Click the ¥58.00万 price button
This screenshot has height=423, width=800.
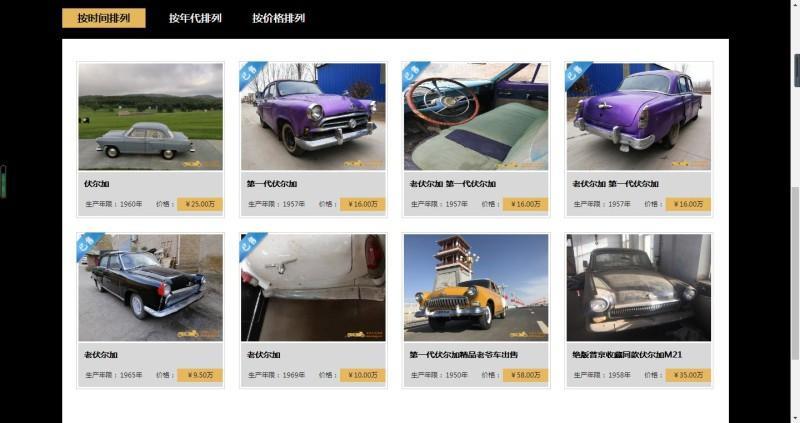526,375
